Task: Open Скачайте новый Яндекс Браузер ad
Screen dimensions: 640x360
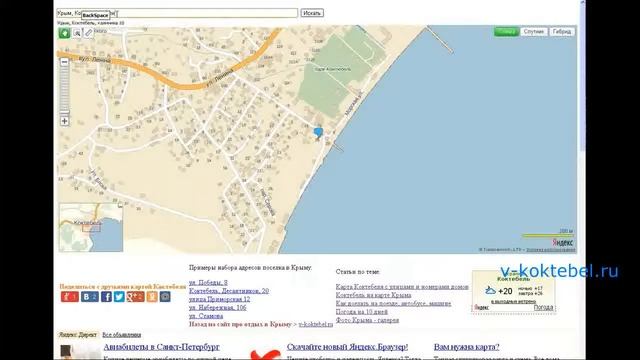Action: point(347,347)
